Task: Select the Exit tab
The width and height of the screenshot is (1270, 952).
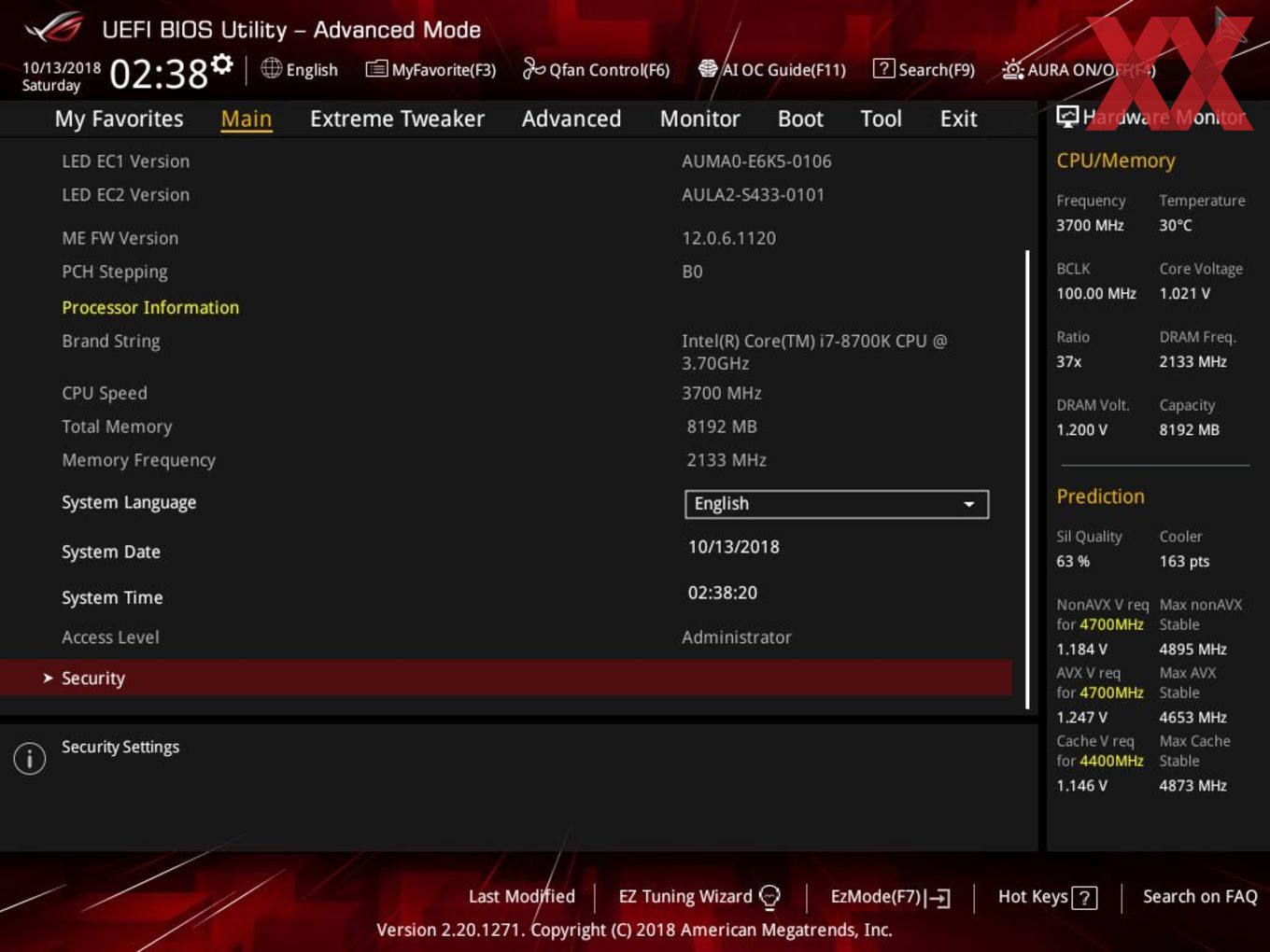Action: click(x=958, y=119)
